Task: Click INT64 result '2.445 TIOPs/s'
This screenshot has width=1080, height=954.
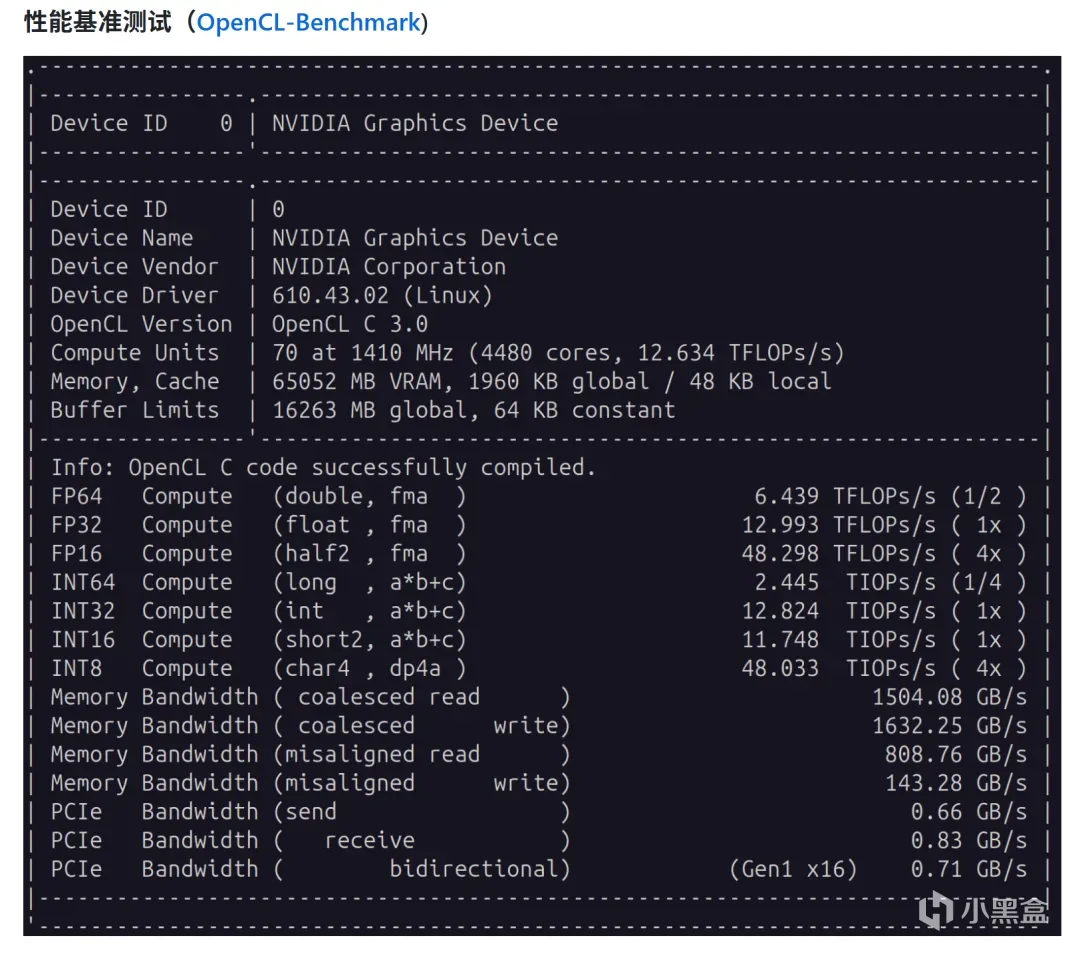Action: (844, 582)
